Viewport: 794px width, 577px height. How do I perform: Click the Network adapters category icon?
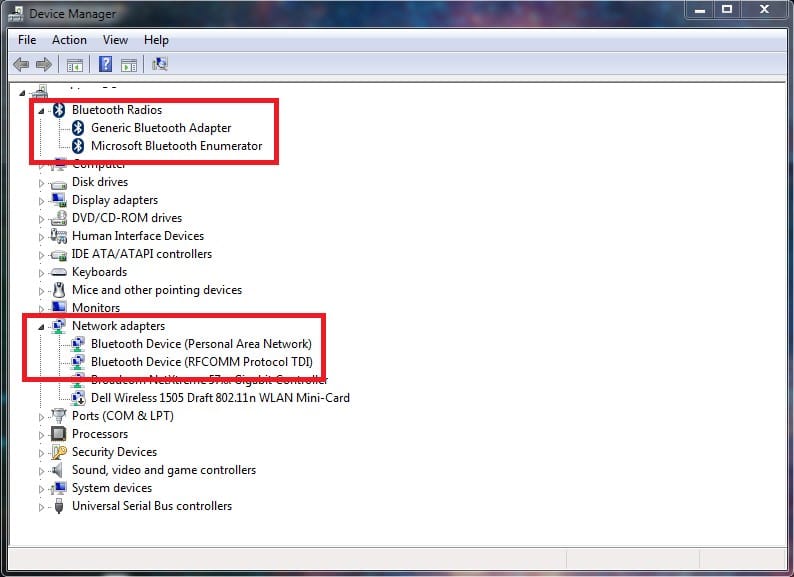[x=59, y=326]
